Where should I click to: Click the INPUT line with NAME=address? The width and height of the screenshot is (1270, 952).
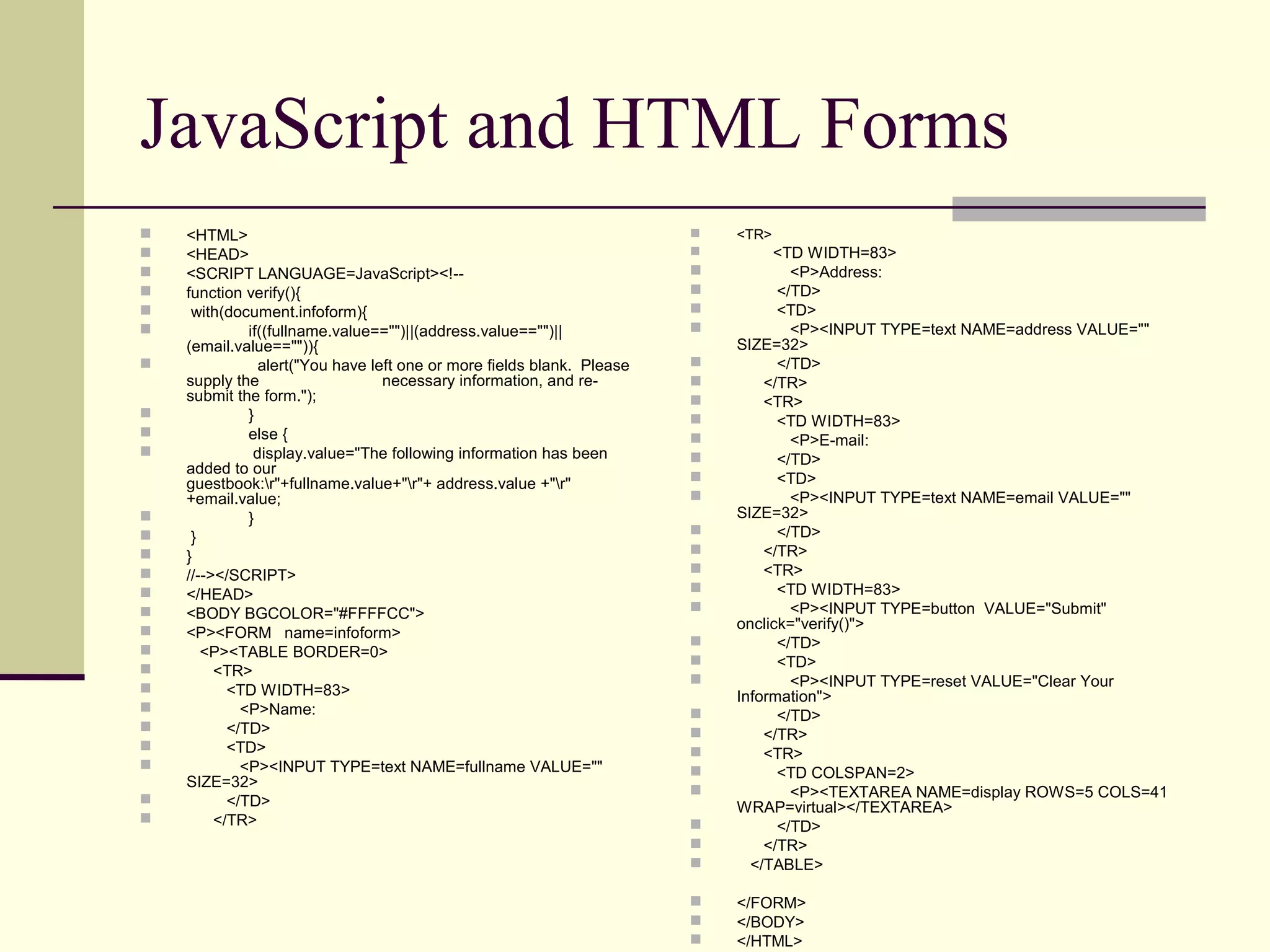click(943, 337)
